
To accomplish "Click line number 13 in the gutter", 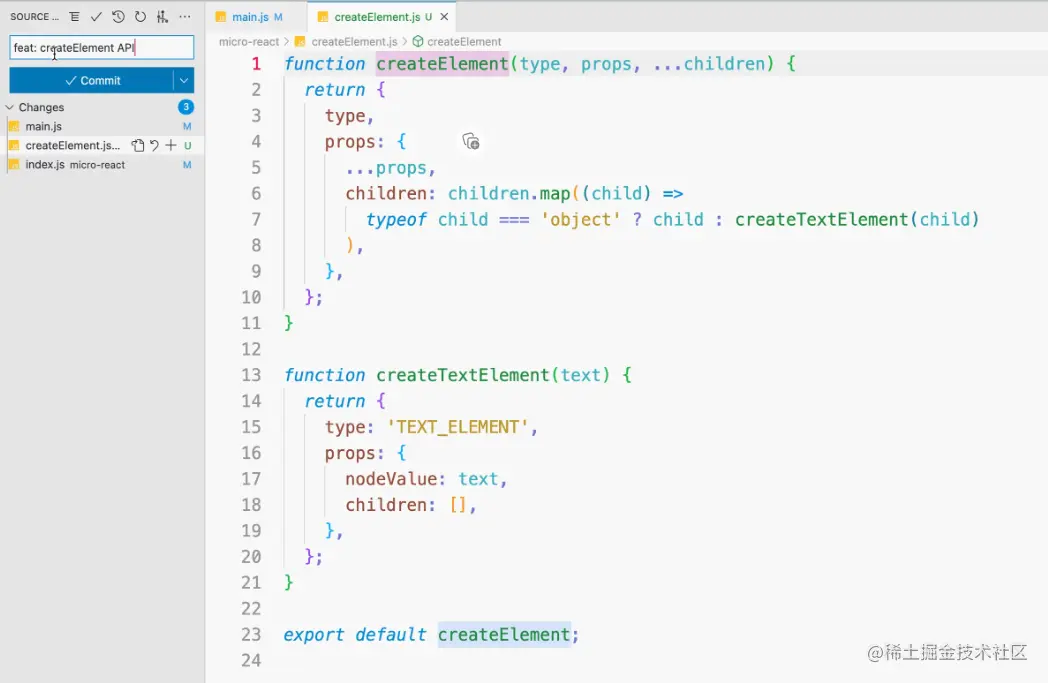I will tap(251, 375).
